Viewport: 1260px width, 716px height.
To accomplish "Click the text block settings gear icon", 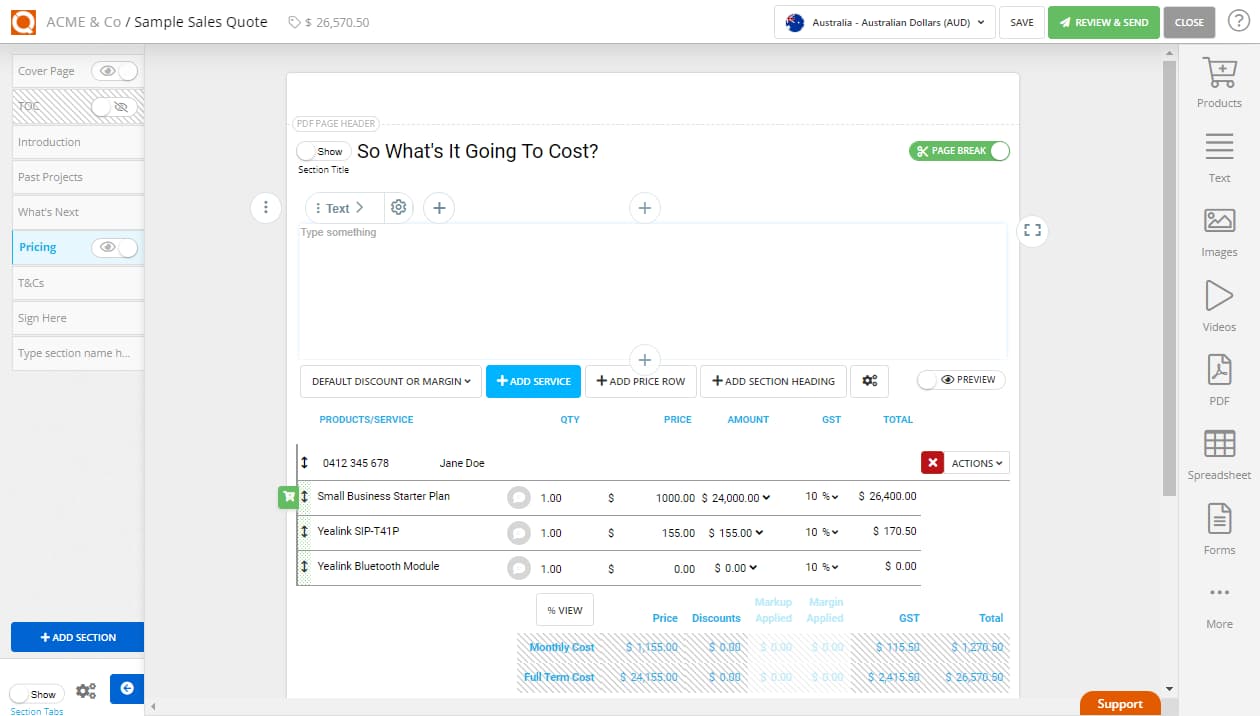I will pyautogui.click(x=399, y=208).
